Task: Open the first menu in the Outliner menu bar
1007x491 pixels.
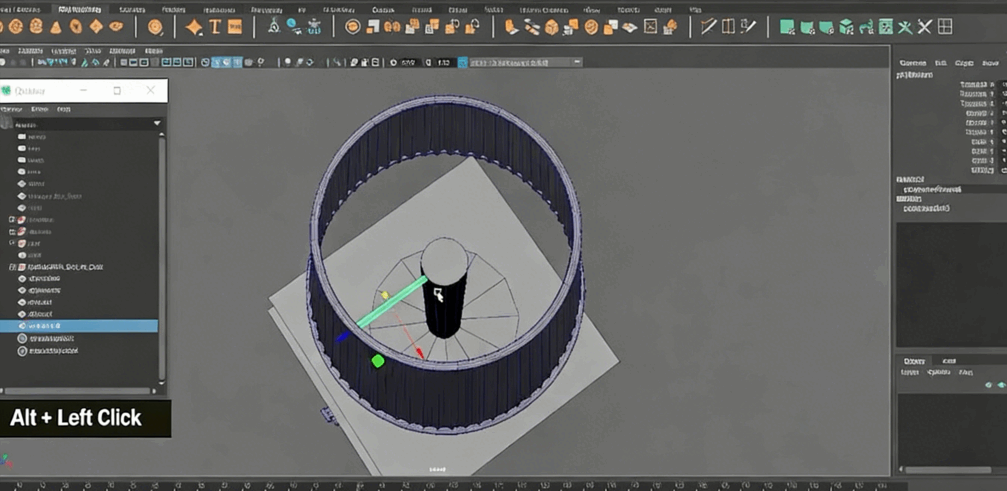Action: pyautogui.click(x=12, y=108)
